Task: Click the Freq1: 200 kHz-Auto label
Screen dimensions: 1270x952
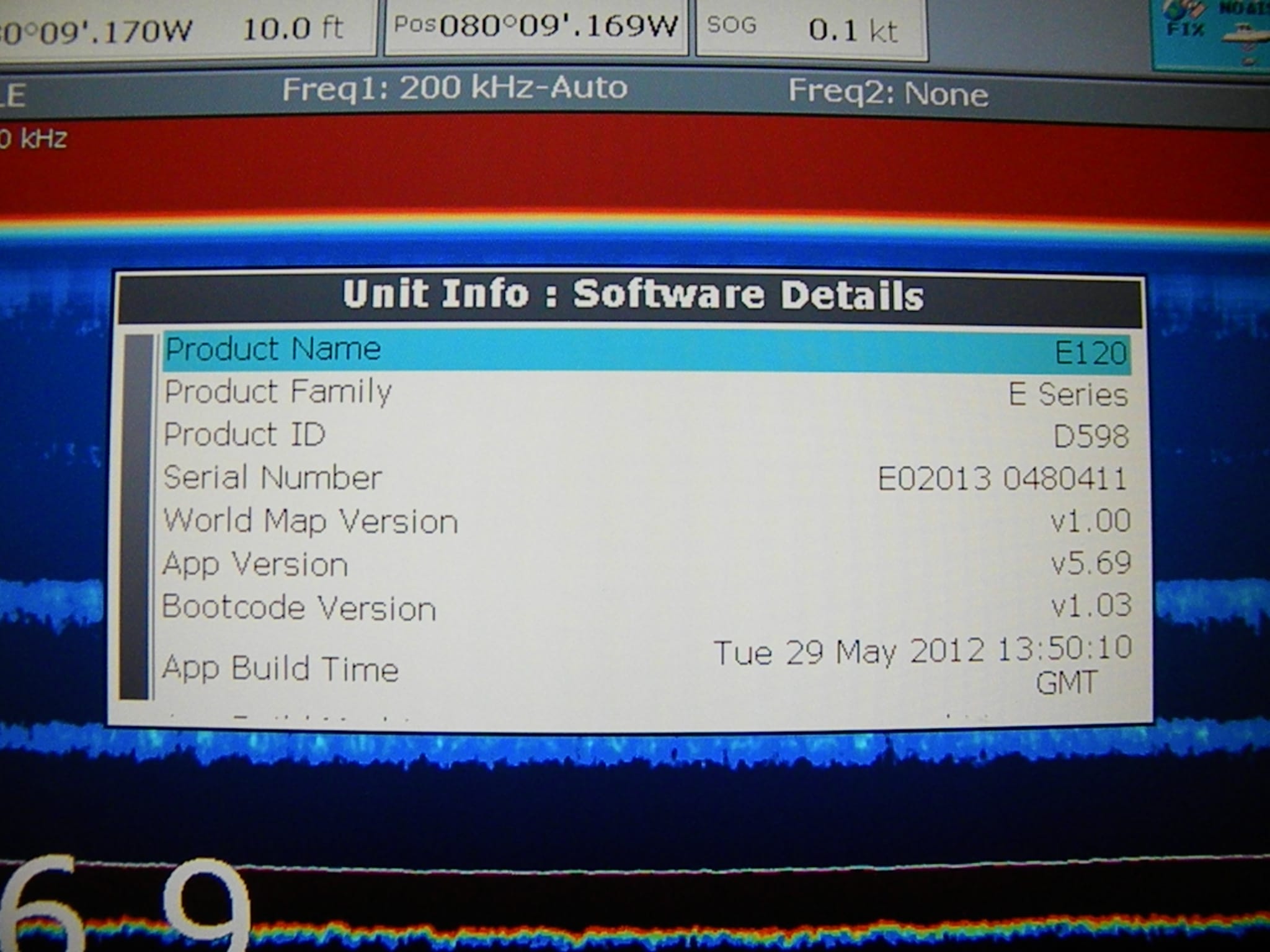Action: tap(455, 88)
